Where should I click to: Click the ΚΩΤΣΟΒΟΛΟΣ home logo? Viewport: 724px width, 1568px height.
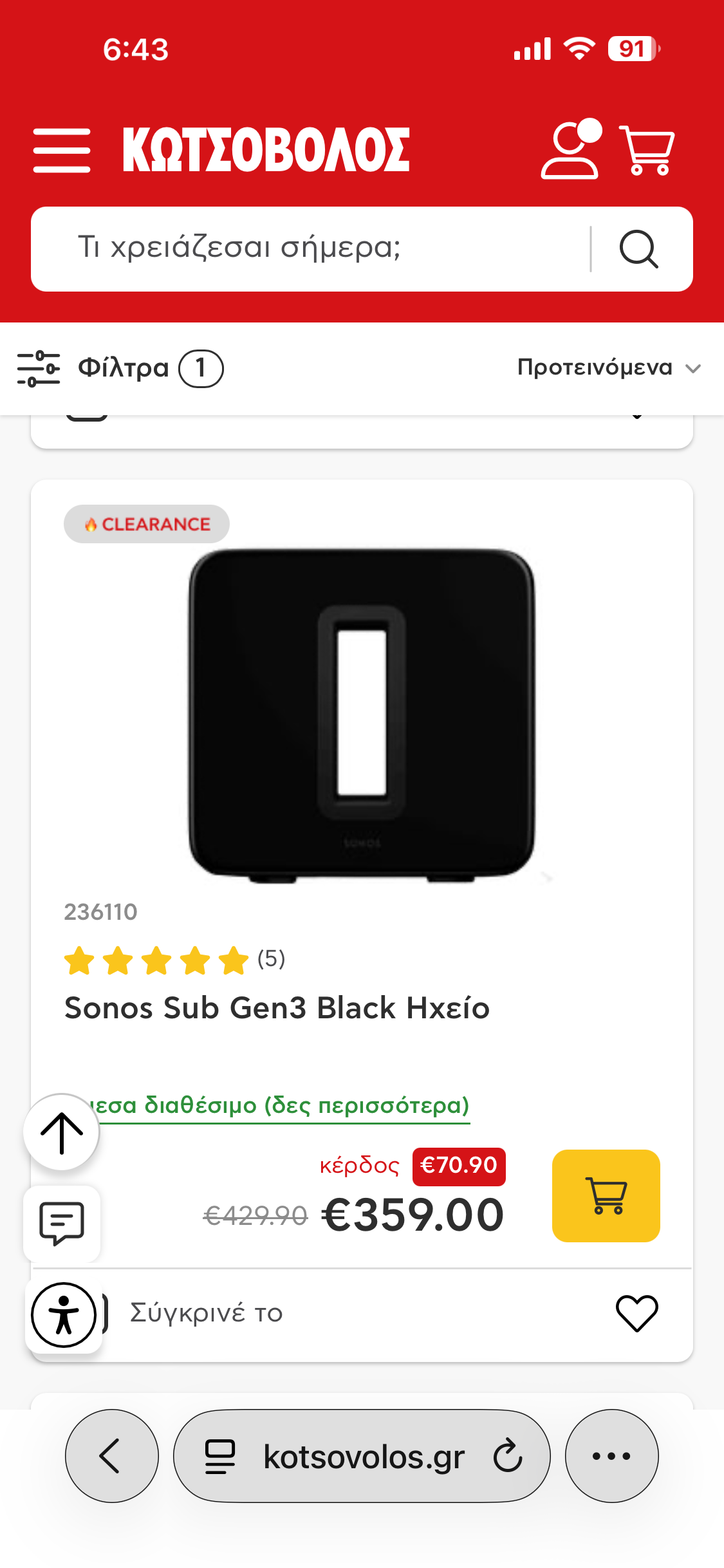pos(266,150)
